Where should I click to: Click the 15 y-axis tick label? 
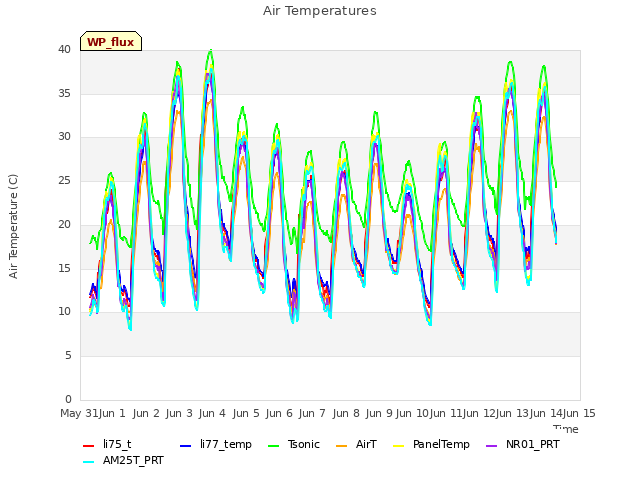(x=64, y=268)
